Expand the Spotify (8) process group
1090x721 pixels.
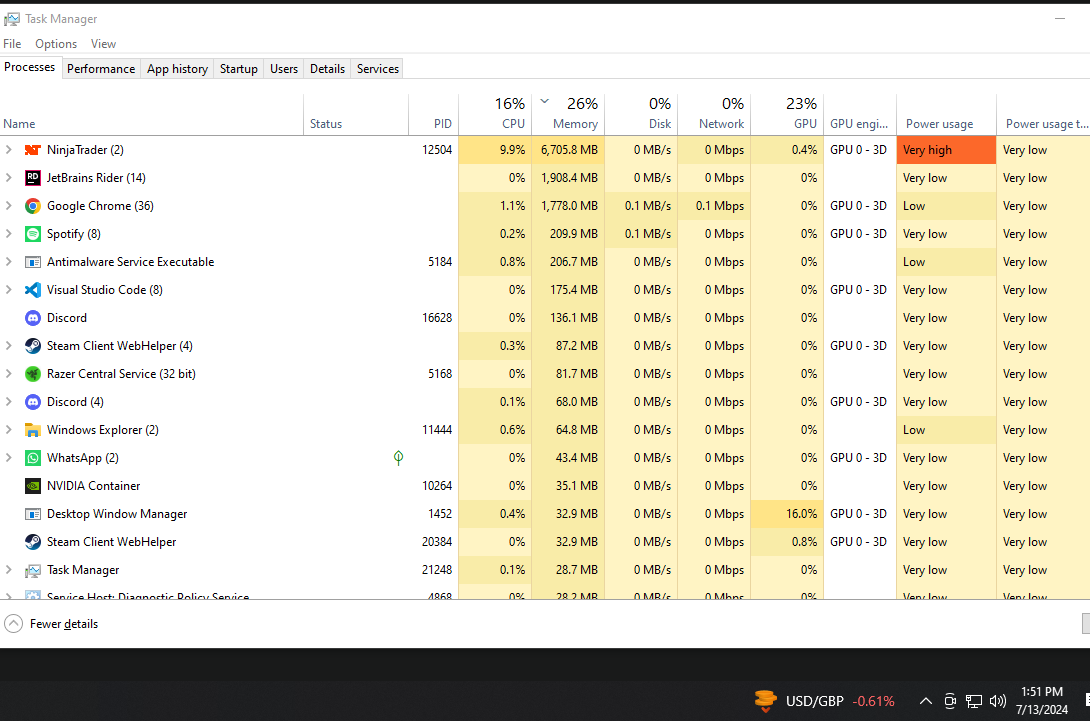9,234
